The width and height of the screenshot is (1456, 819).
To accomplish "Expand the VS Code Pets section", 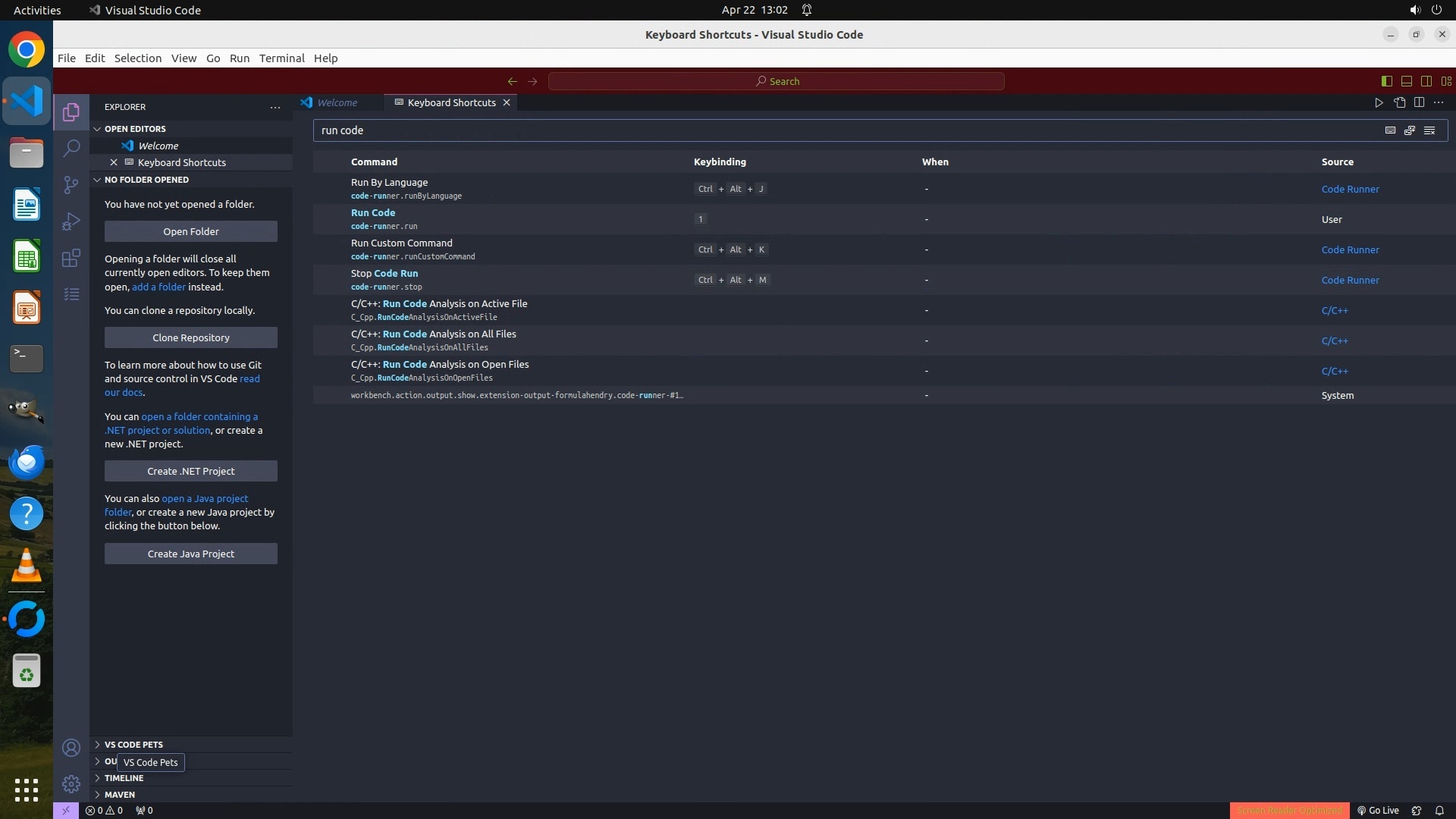I will [x=133, y=745].
